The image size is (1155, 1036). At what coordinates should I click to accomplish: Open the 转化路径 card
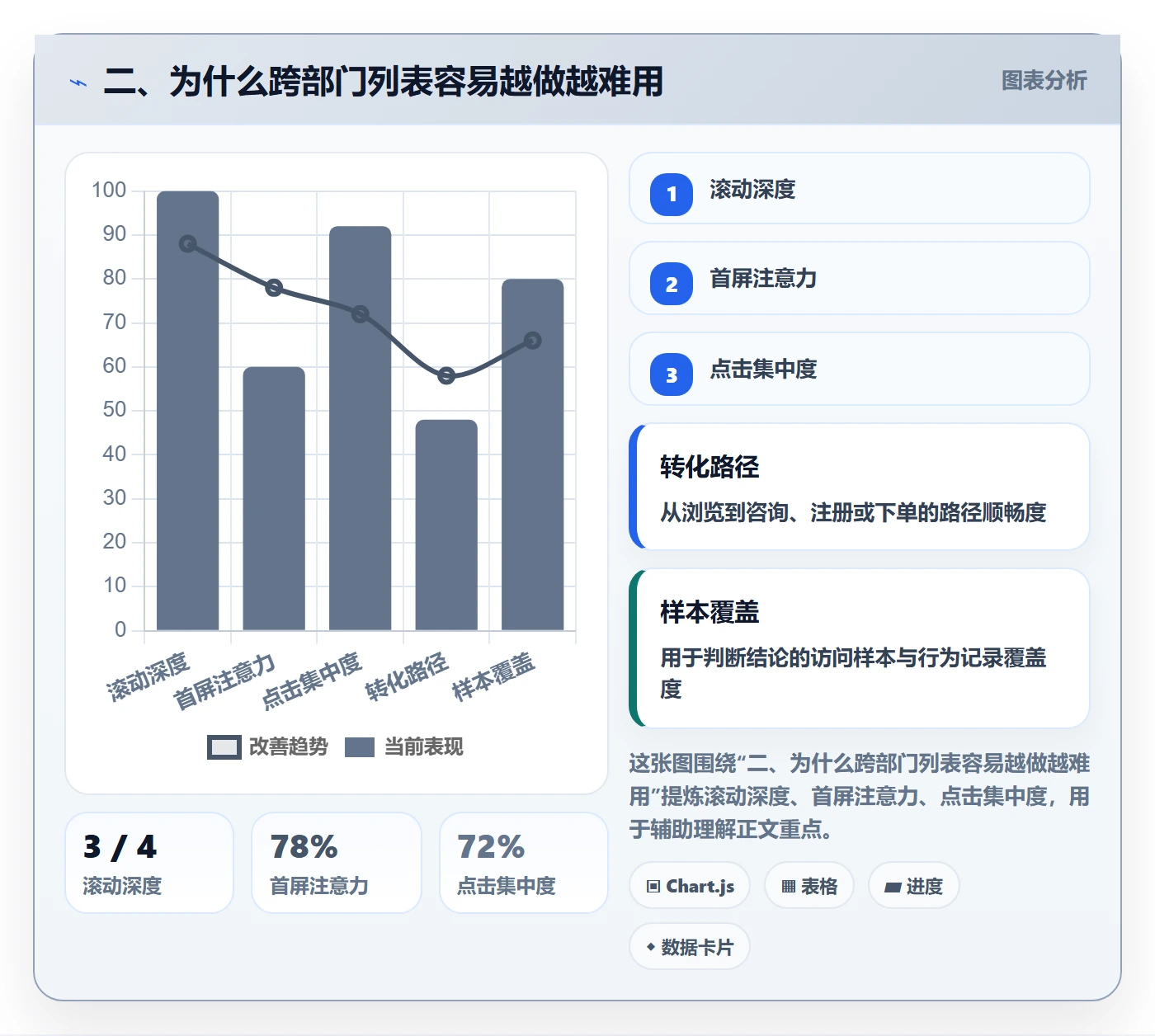pos(860,487)
